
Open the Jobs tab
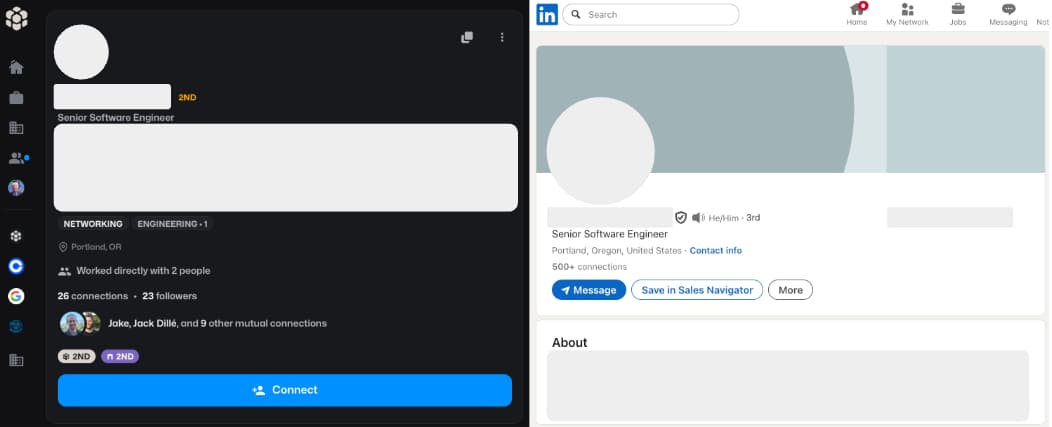click(958, 14)
